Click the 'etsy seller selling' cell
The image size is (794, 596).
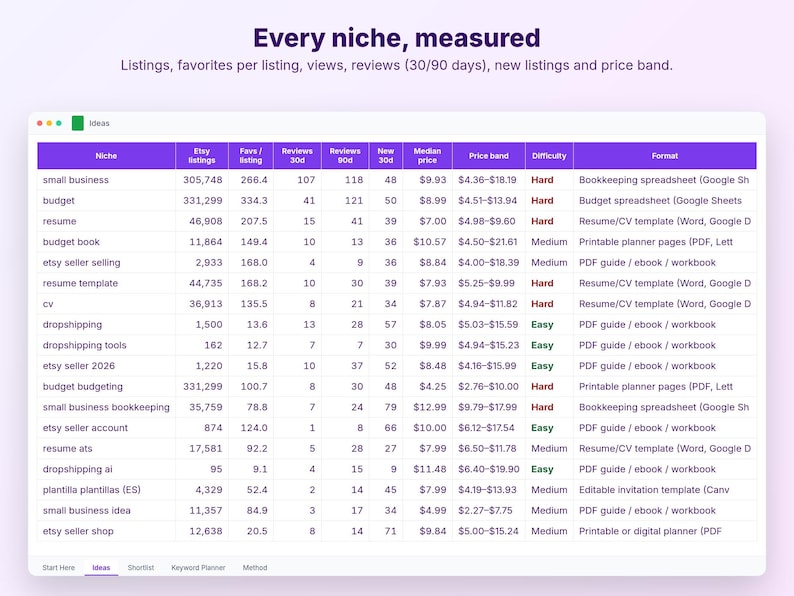point(106,262)
